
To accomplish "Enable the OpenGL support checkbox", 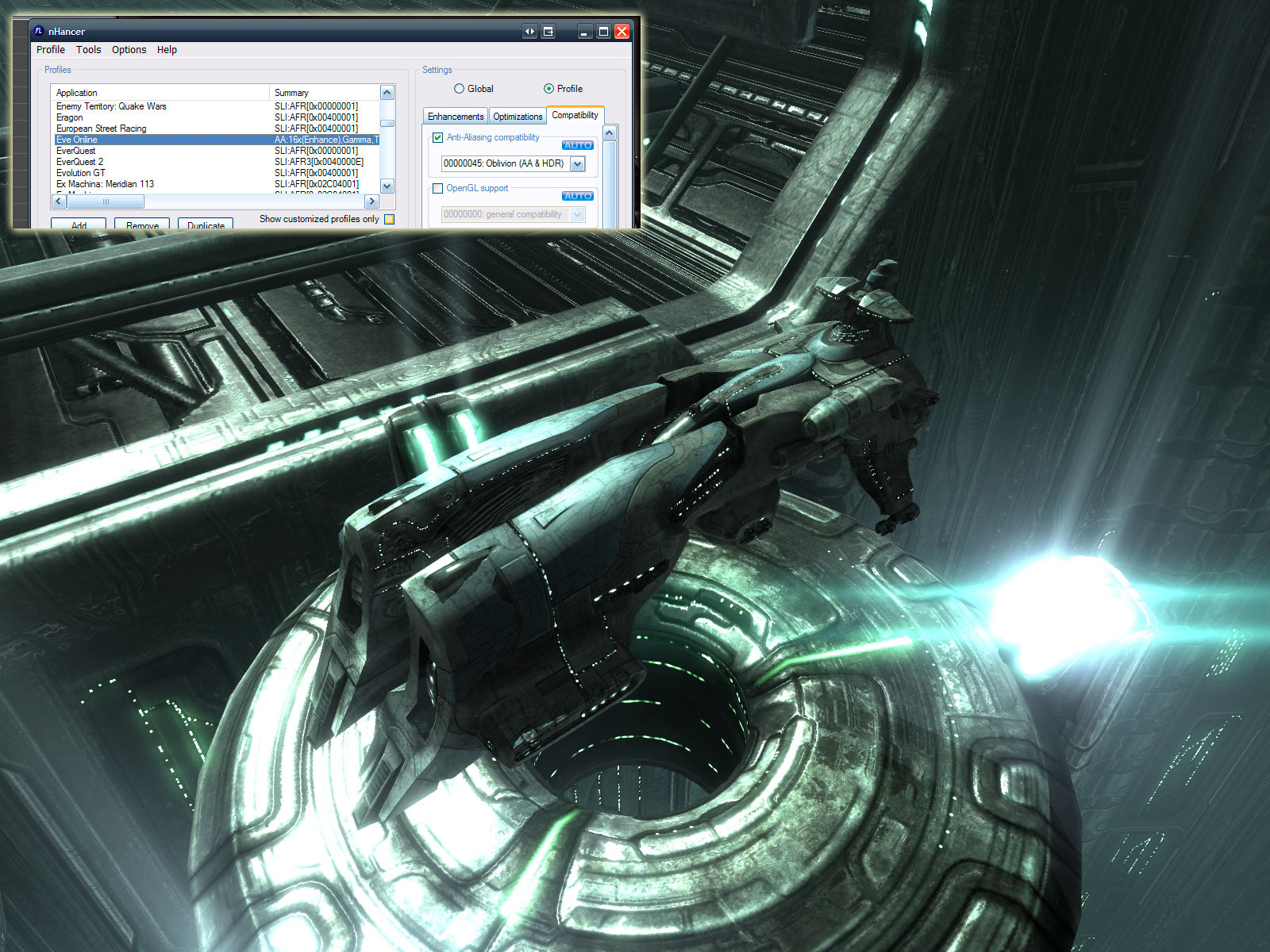I will point(437,188).
